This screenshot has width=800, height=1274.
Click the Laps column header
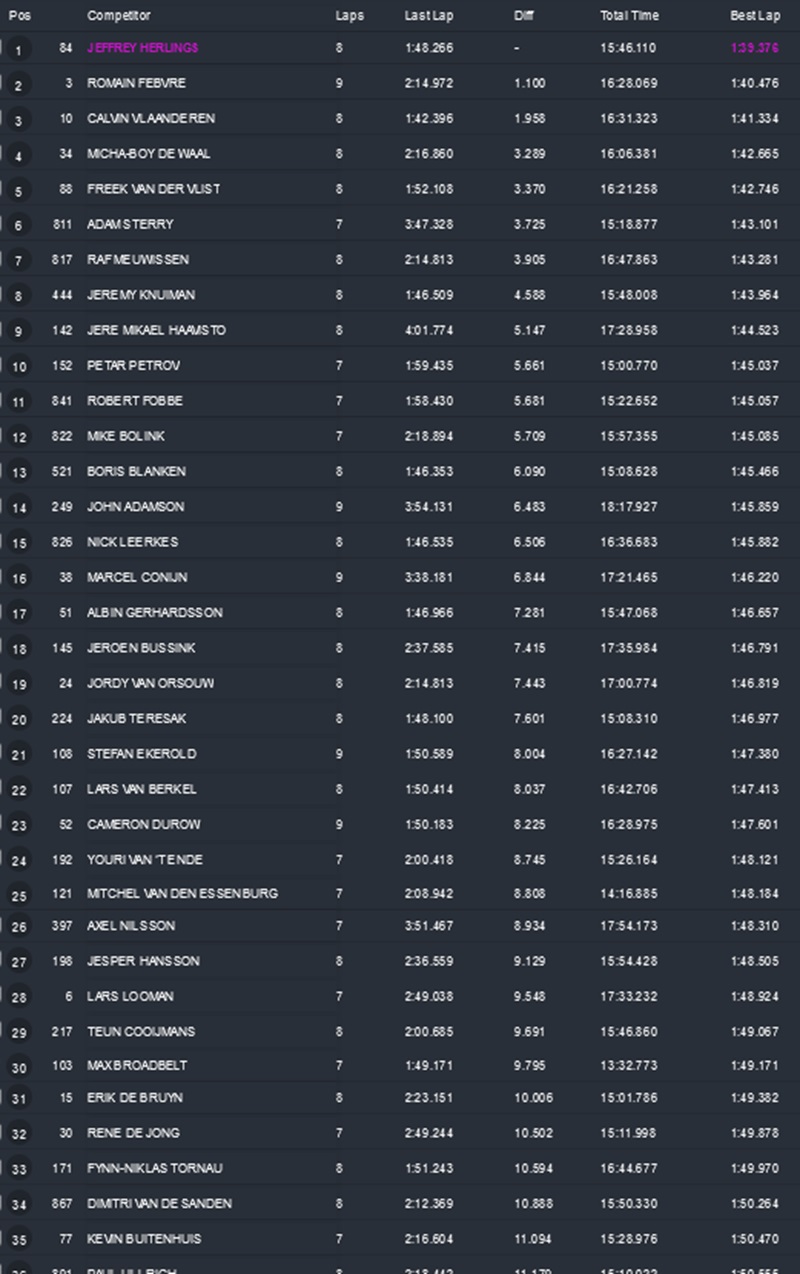click(x=350, y=16)
